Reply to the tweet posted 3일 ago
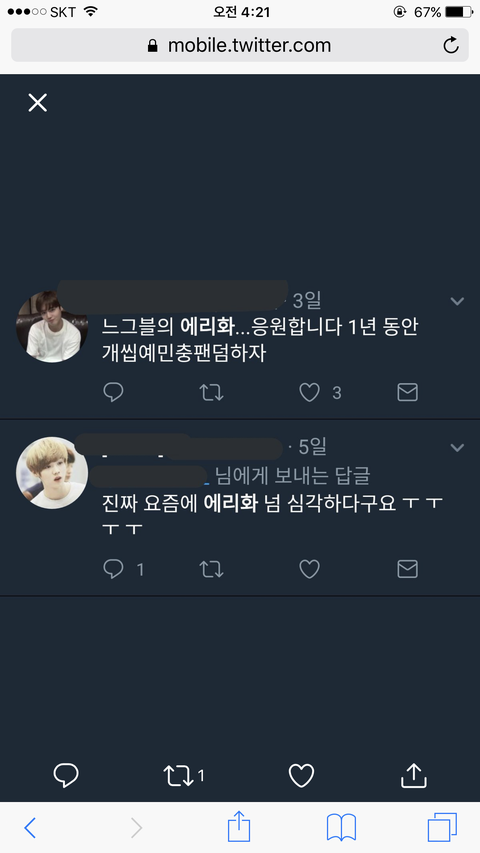Viewport: 480px width, 853px height. coord(113,392)
